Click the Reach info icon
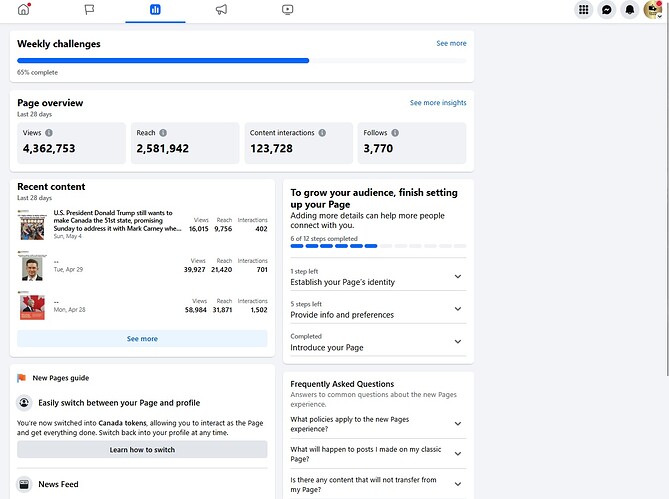The image size is (669, 499). pyautogui.click(x=163, y=133)
